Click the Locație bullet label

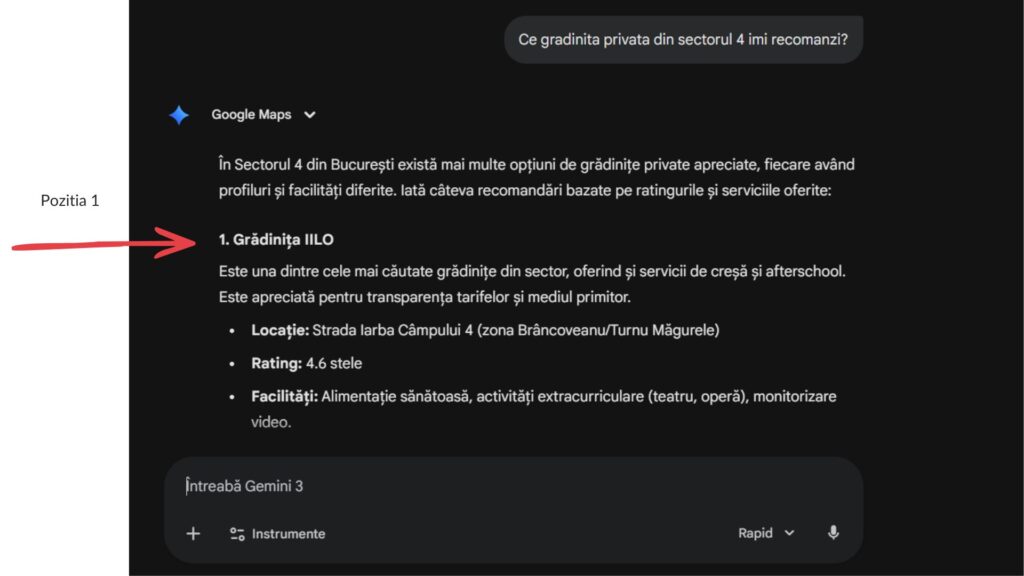point(280,330)
